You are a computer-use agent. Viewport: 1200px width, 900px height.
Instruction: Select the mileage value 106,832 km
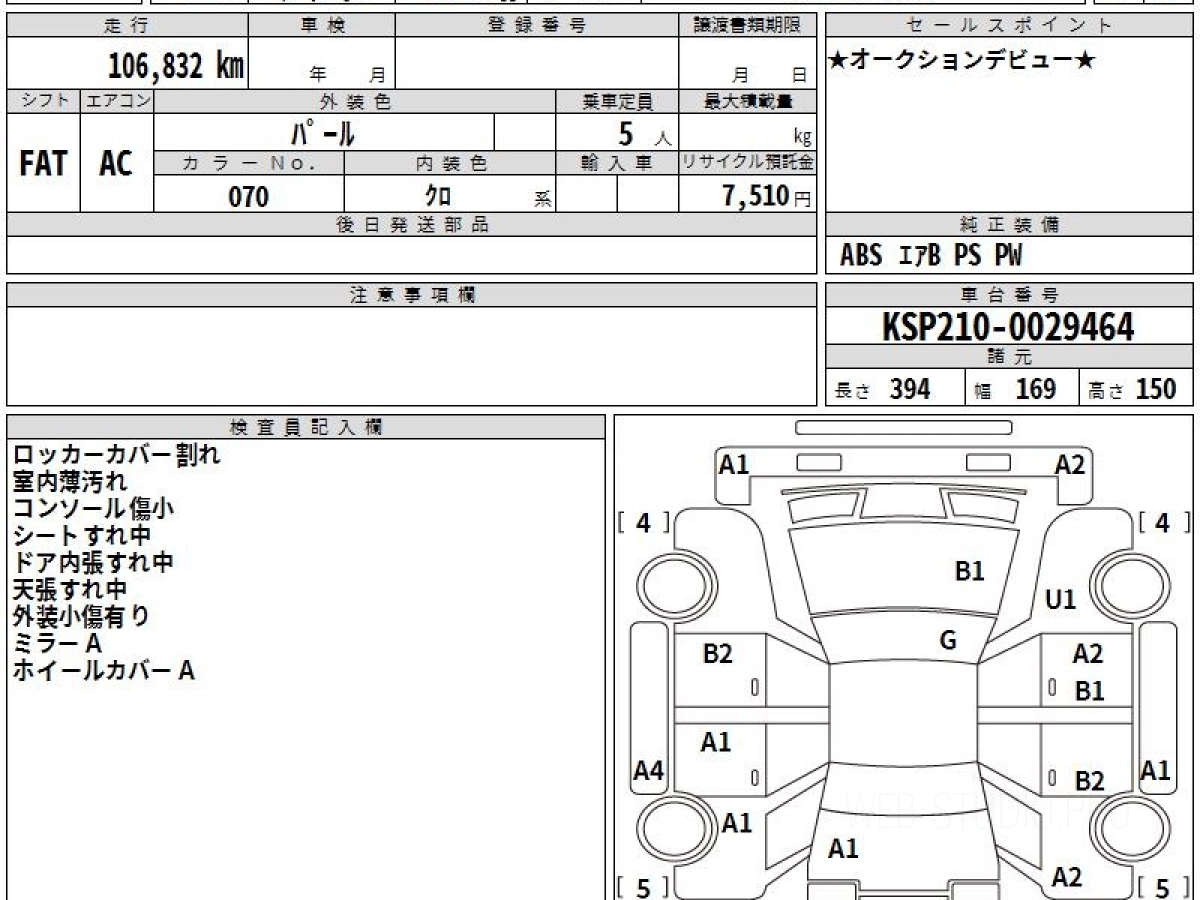click(x=176, y=66)
